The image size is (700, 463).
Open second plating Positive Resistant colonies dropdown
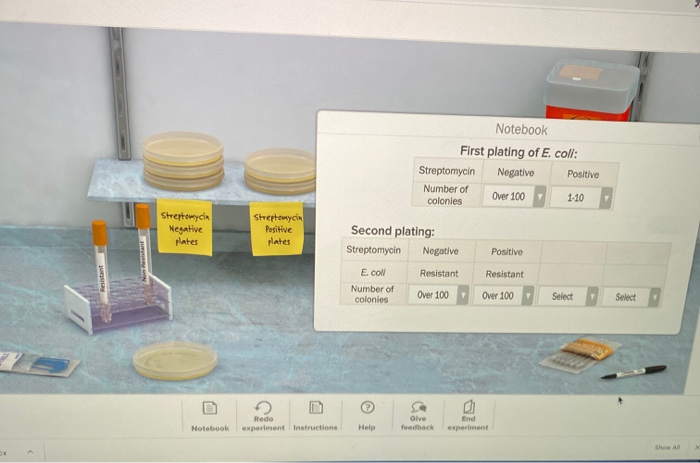503,296
